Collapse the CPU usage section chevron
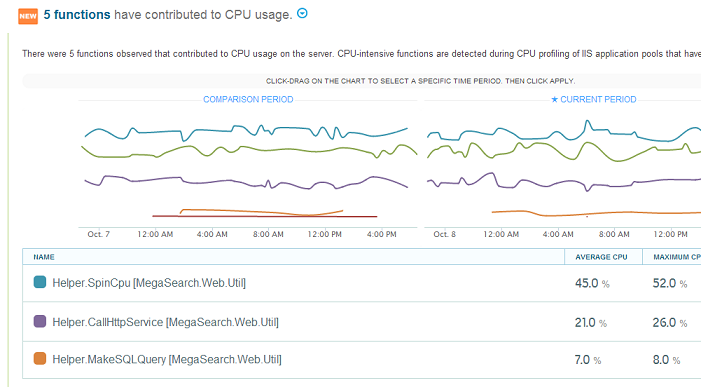The width and height of the screenshot is (701, 387). [302, 13]
